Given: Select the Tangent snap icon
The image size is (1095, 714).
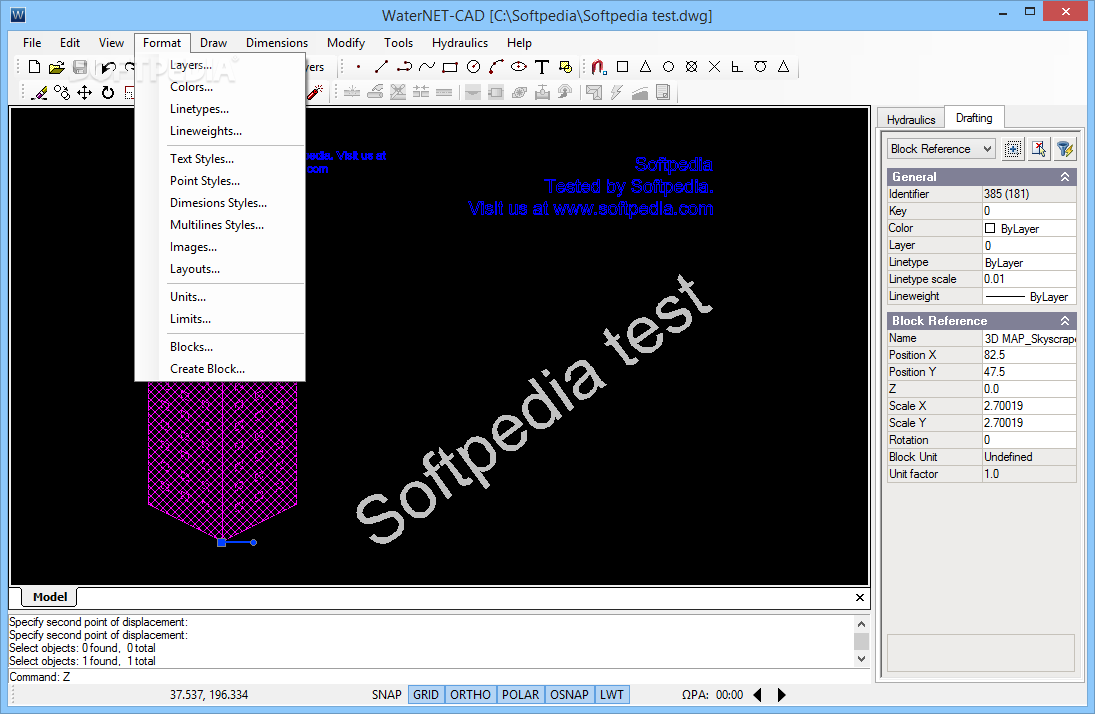Looking at the screenshot, I should click(760, 67).
